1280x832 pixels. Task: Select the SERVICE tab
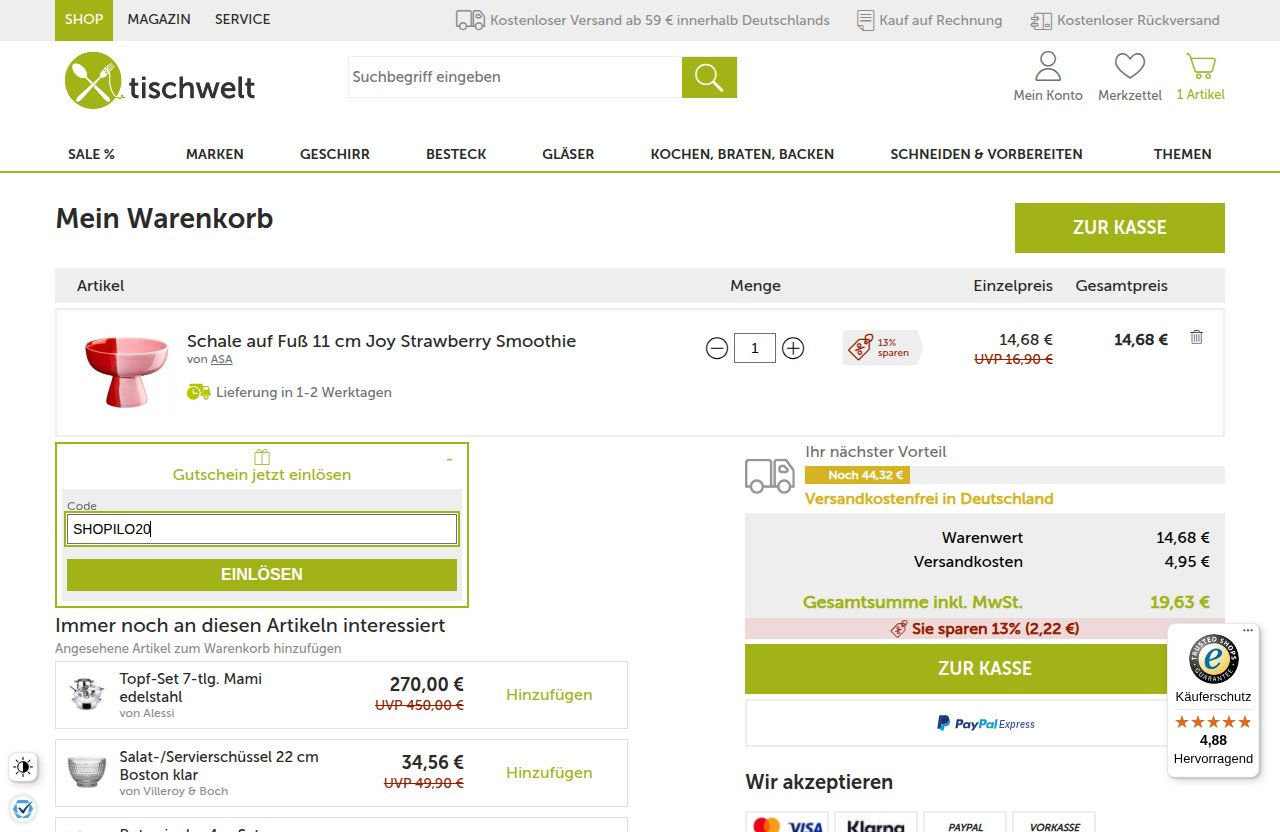(243, 20)
